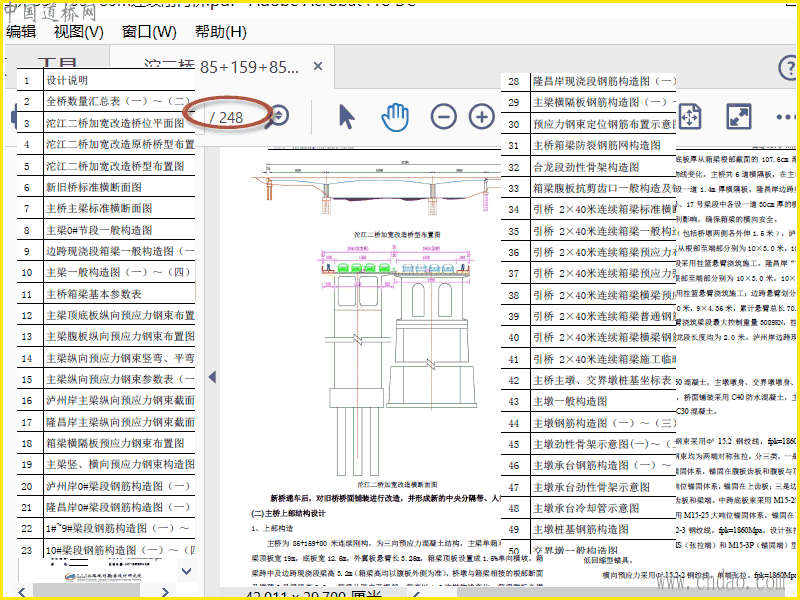Click row 43 主墩一般构造图
800x600 pixels.
pyautogui.click(x=588, y=402)
